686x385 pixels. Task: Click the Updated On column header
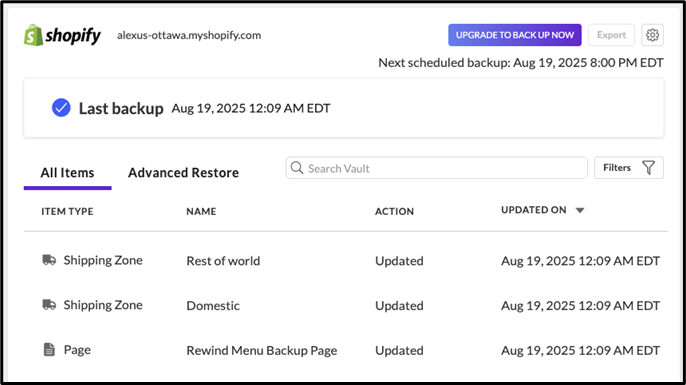534,210
